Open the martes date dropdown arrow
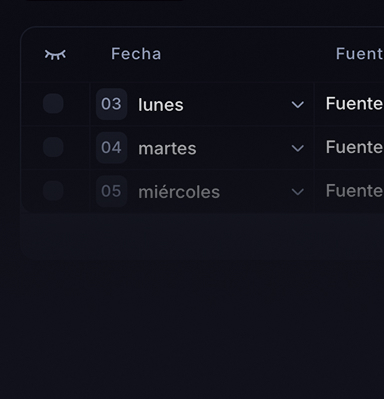This screenshot has height=399, width=384. [x=298, y=148]
